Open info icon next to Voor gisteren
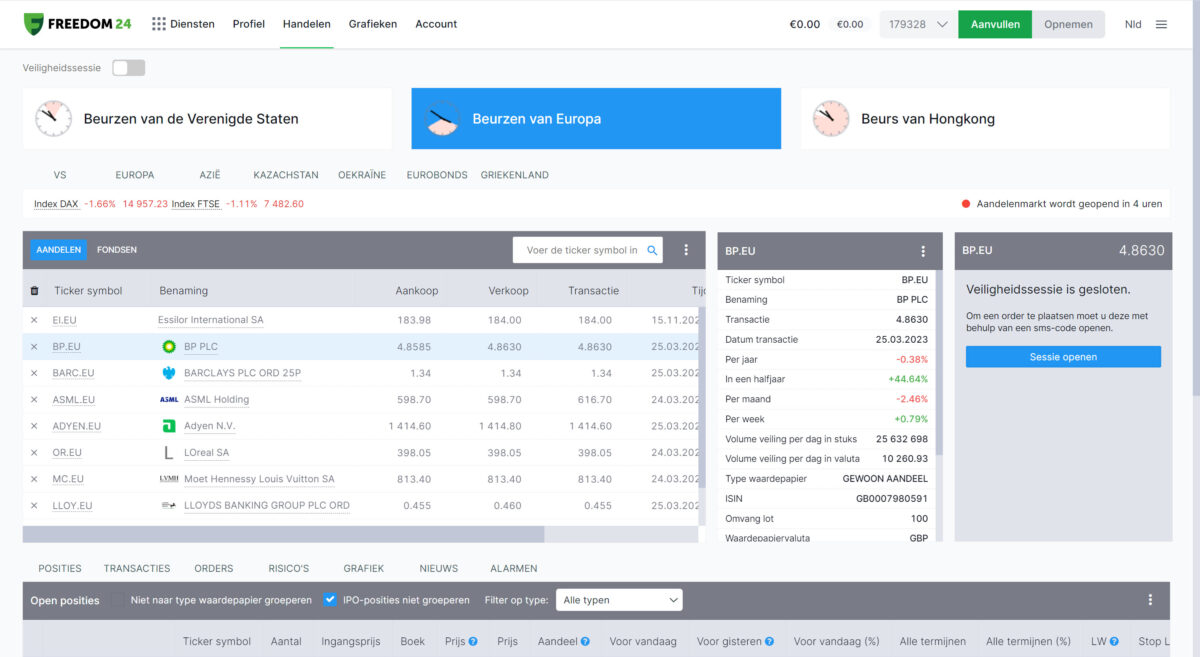 point(769,641)
